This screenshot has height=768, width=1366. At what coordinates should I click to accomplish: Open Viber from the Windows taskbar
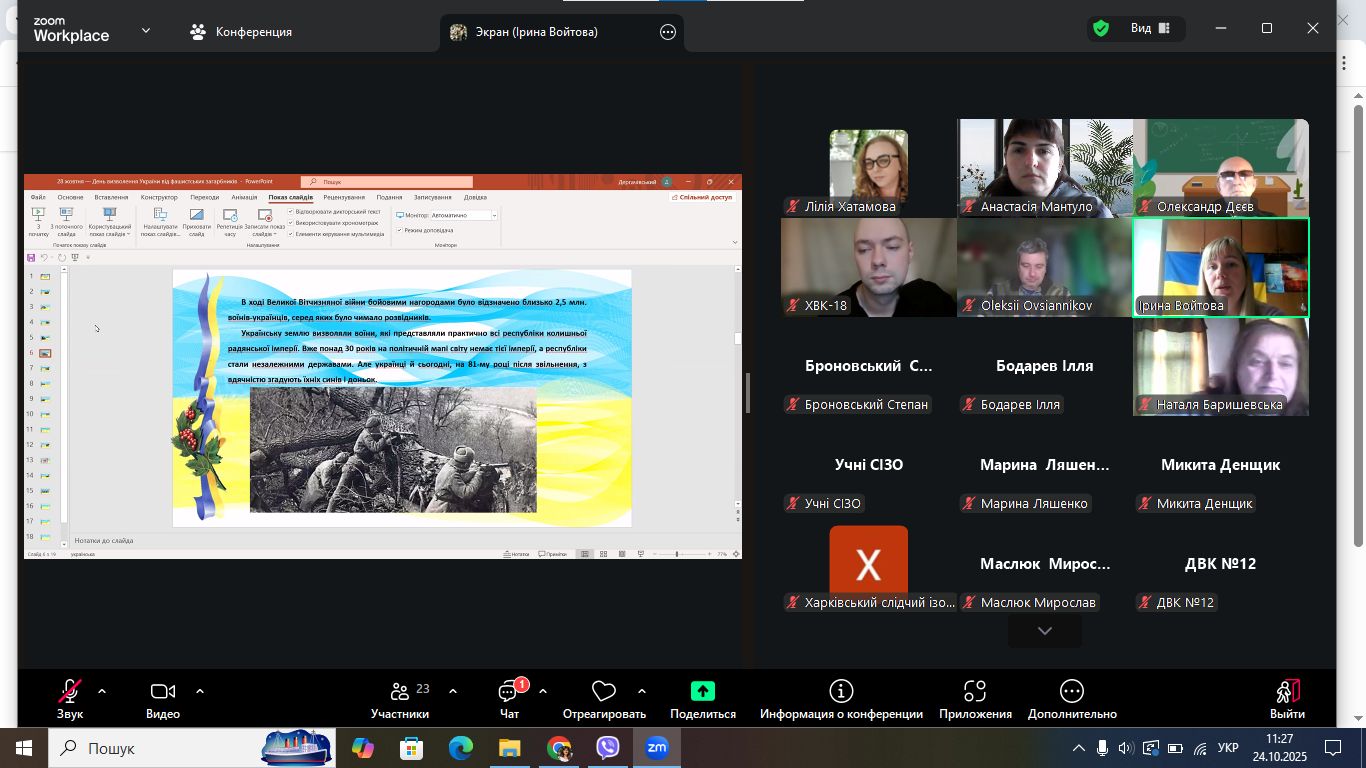(607, 748)
